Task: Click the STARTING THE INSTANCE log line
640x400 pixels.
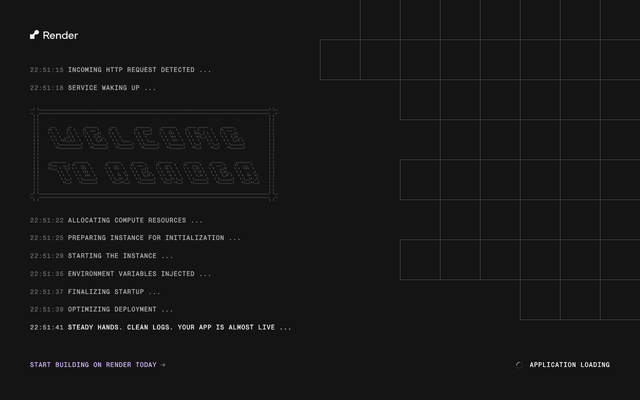Action: 101,256
